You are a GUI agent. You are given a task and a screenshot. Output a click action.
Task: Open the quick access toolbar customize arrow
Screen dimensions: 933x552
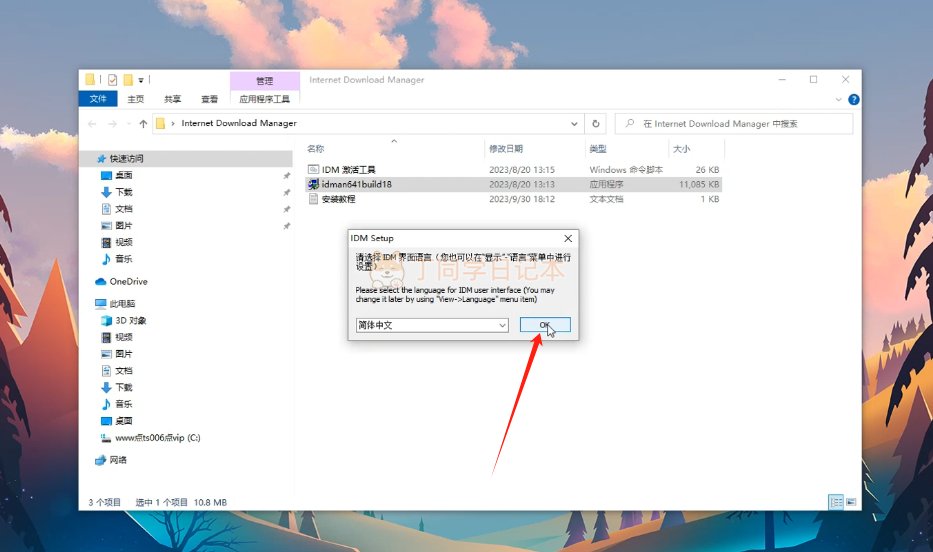click(141, 80)
